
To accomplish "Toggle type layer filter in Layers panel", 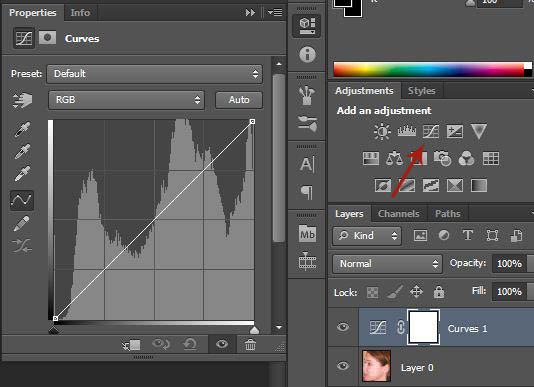I will pos(468,235).
